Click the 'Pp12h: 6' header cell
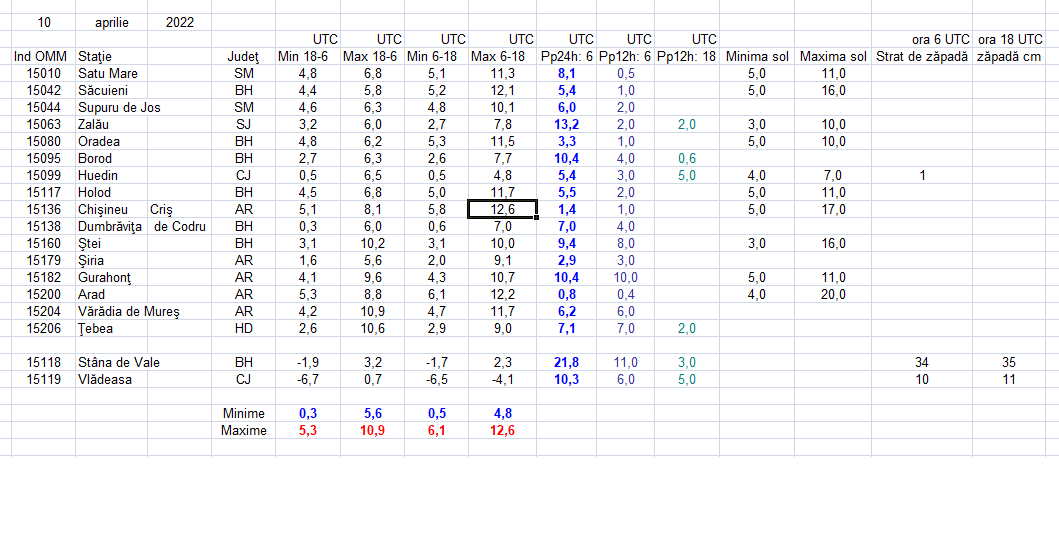Screen dimensions: 1059x540 [x=625, y=57]
